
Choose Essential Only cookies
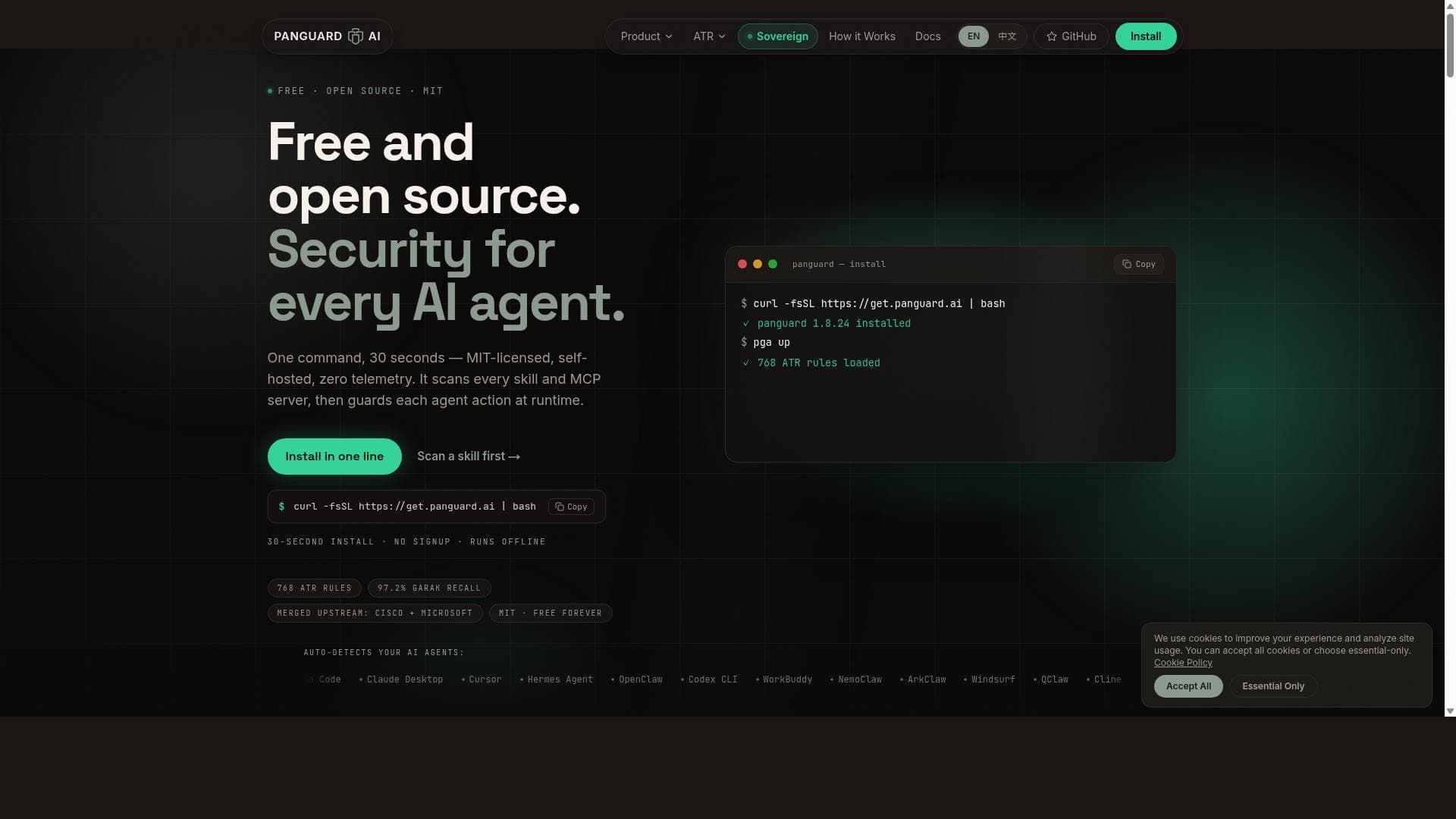tap(1273, 686)
